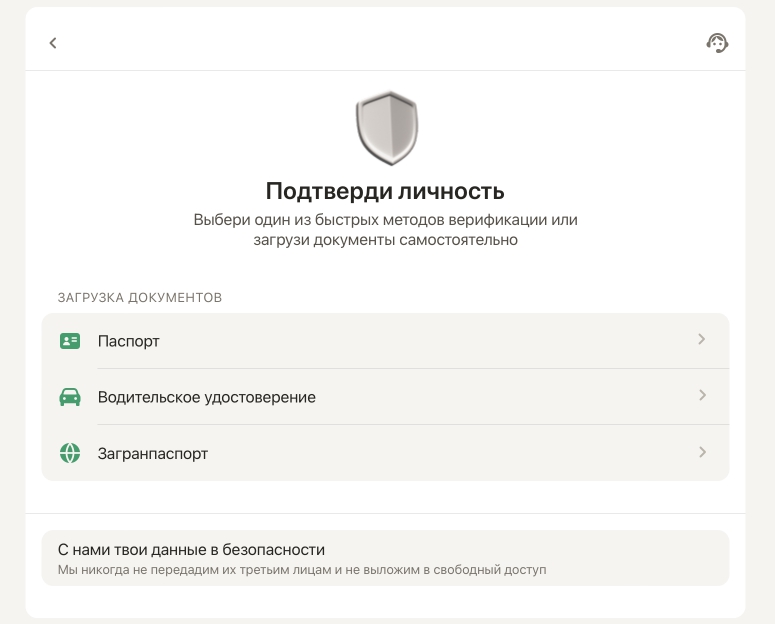Select the Паспорт document option

(x=129, y=341)
